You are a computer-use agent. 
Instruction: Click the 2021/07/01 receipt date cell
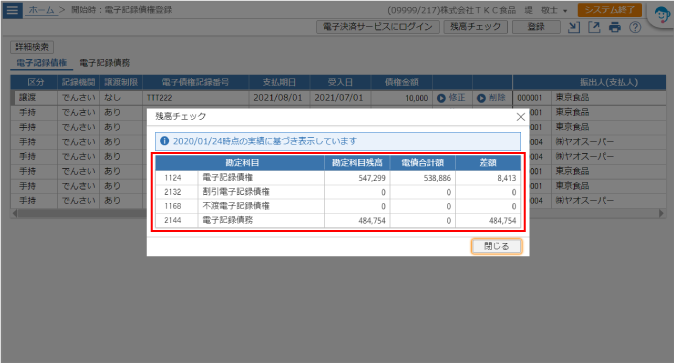(339, 98)
